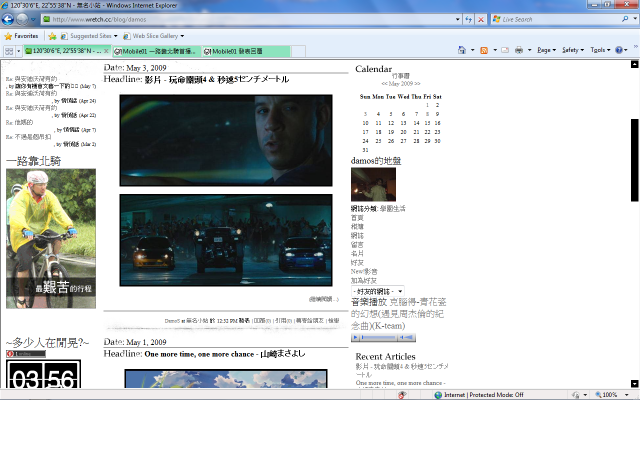Click the wretch.cc address bar
This screenshot has height=461, width=640.
(x=247, y=19)
